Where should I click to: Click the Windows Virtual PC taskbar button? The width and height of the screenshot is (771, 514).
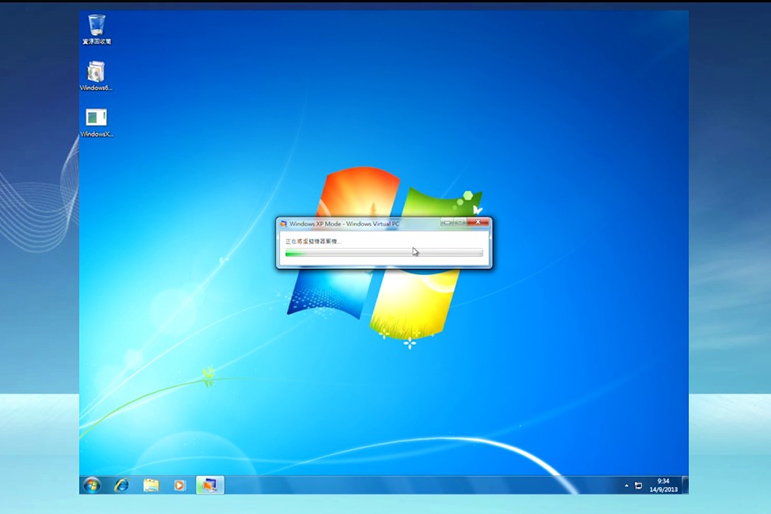(x=210, y=485)
